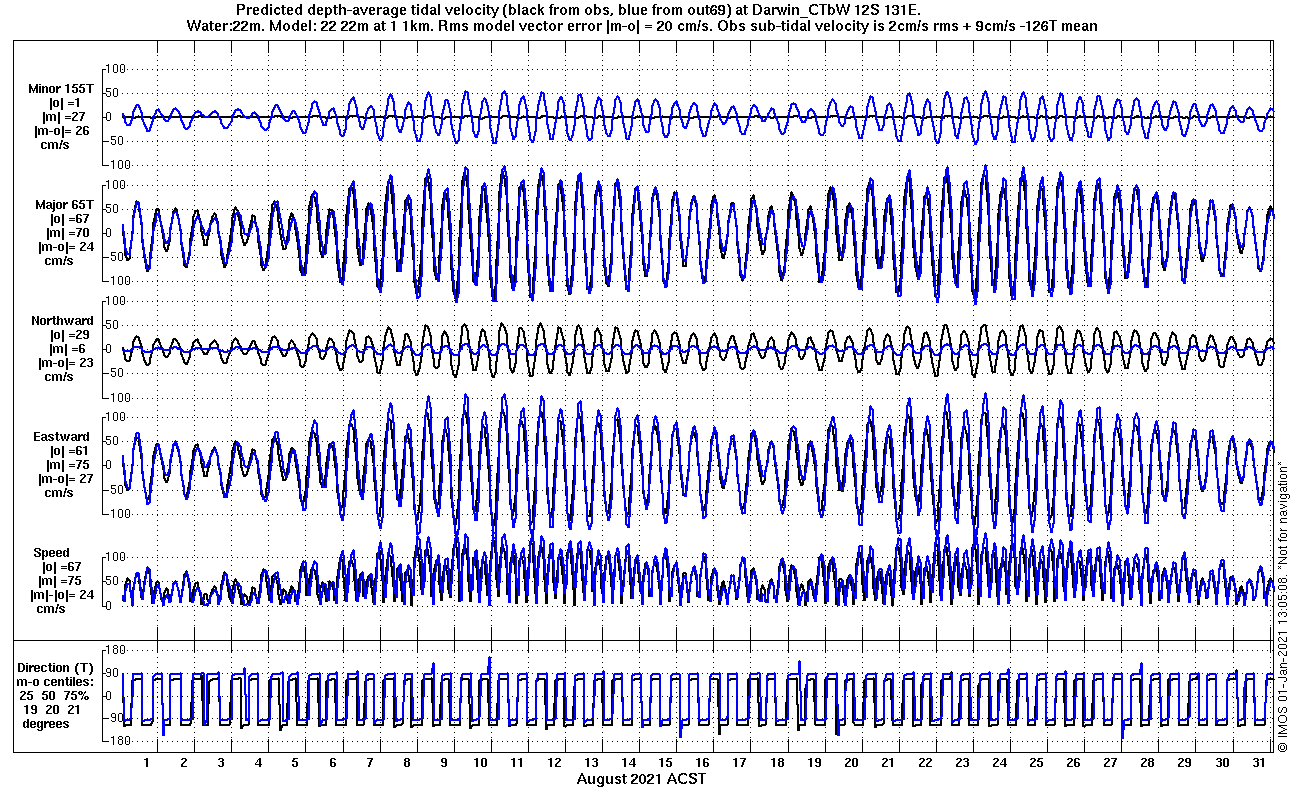This screenshot has width=1300, height=800.
Task: Click the '|m| =6' value under Northward
Action: pos(67,349)
